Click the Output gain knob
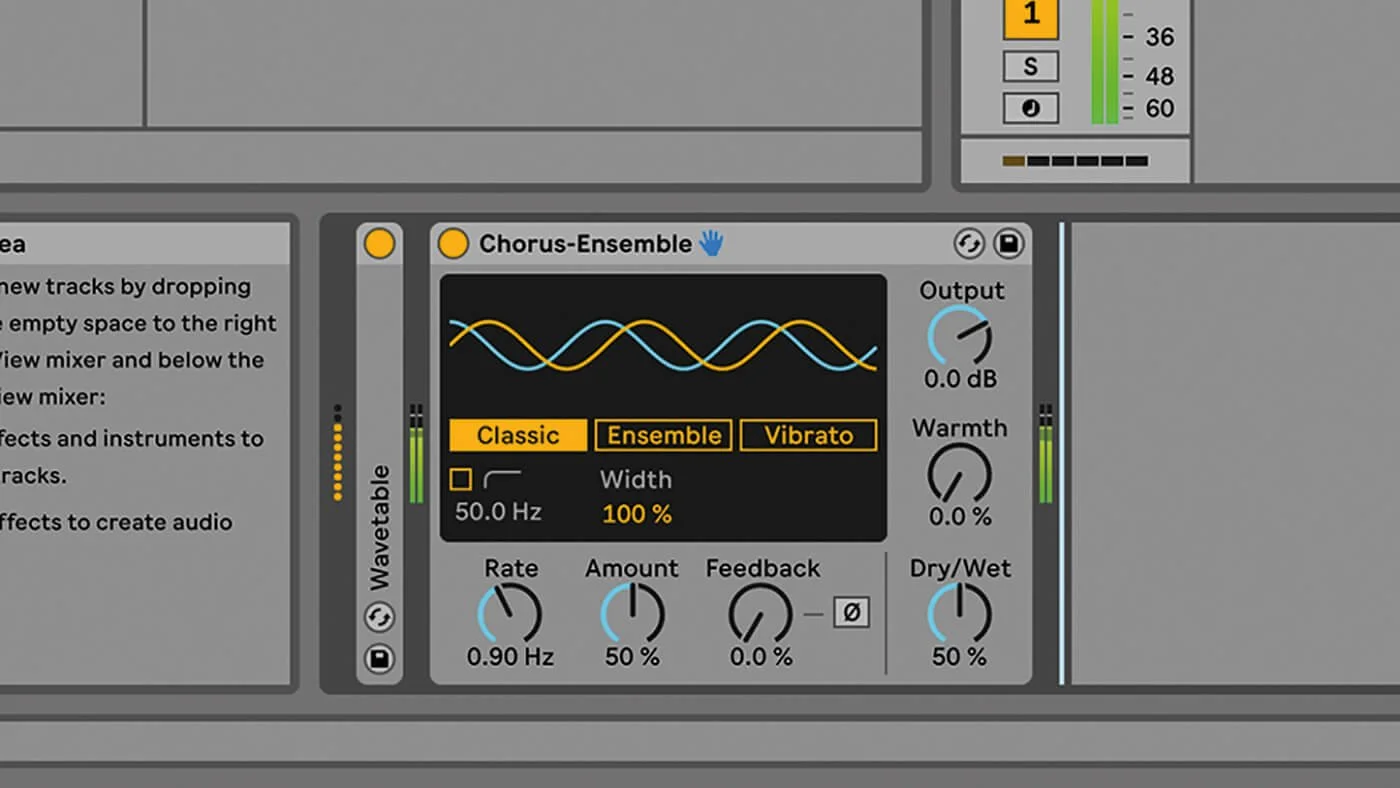 [x=959, y=336]
